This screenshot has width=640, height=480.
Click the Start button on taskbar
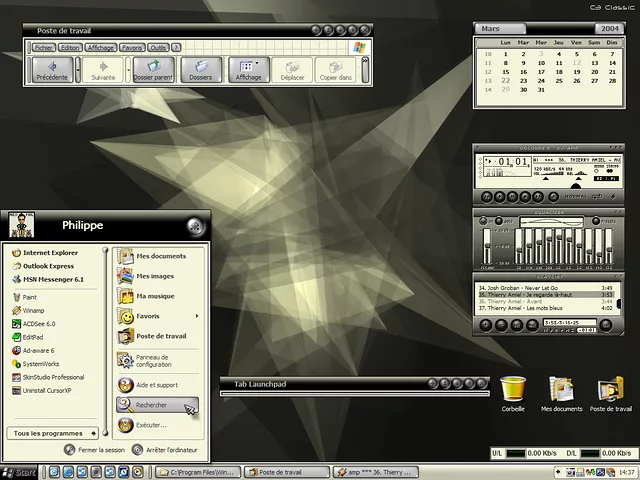click(20, 472)
